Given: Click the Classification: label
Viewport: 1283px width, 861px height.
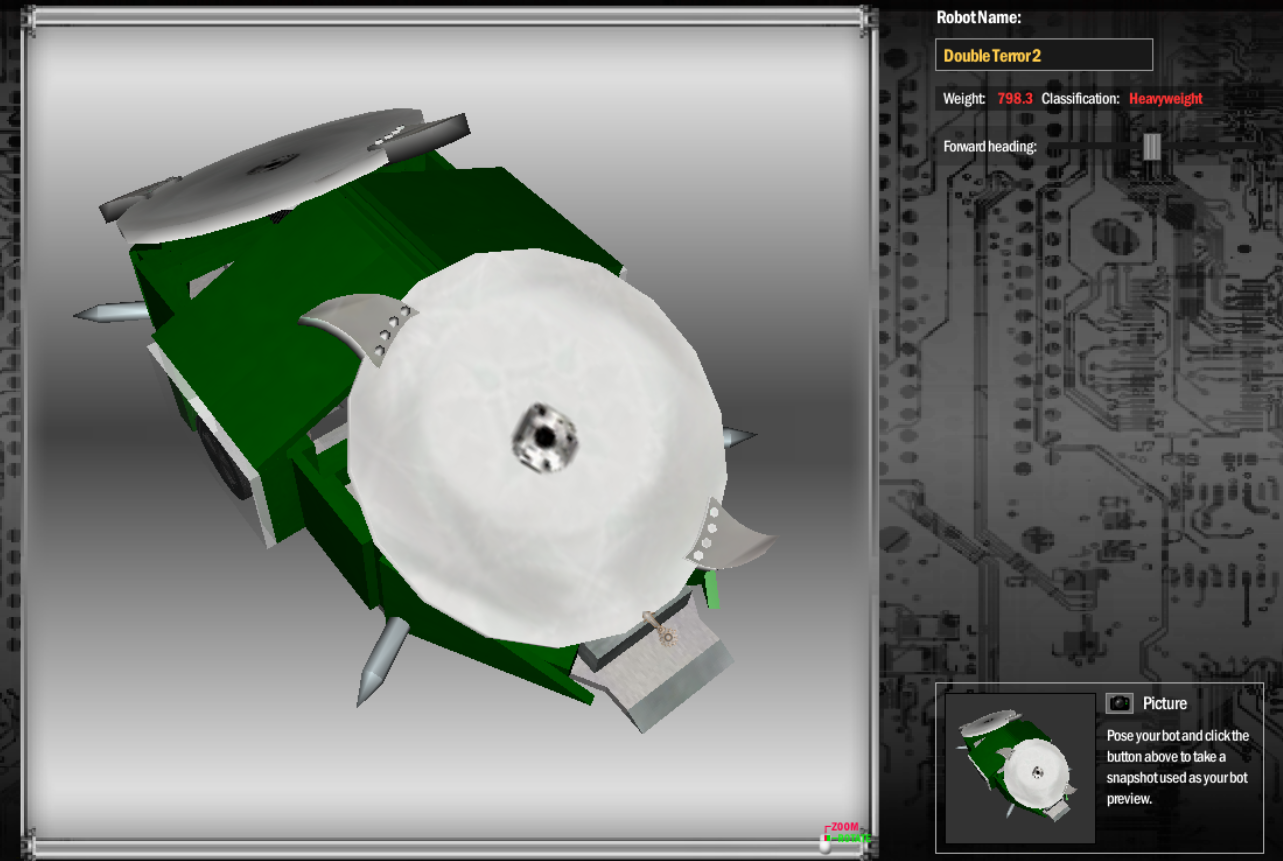Looking at the screenshot, I should point(1080,99).
